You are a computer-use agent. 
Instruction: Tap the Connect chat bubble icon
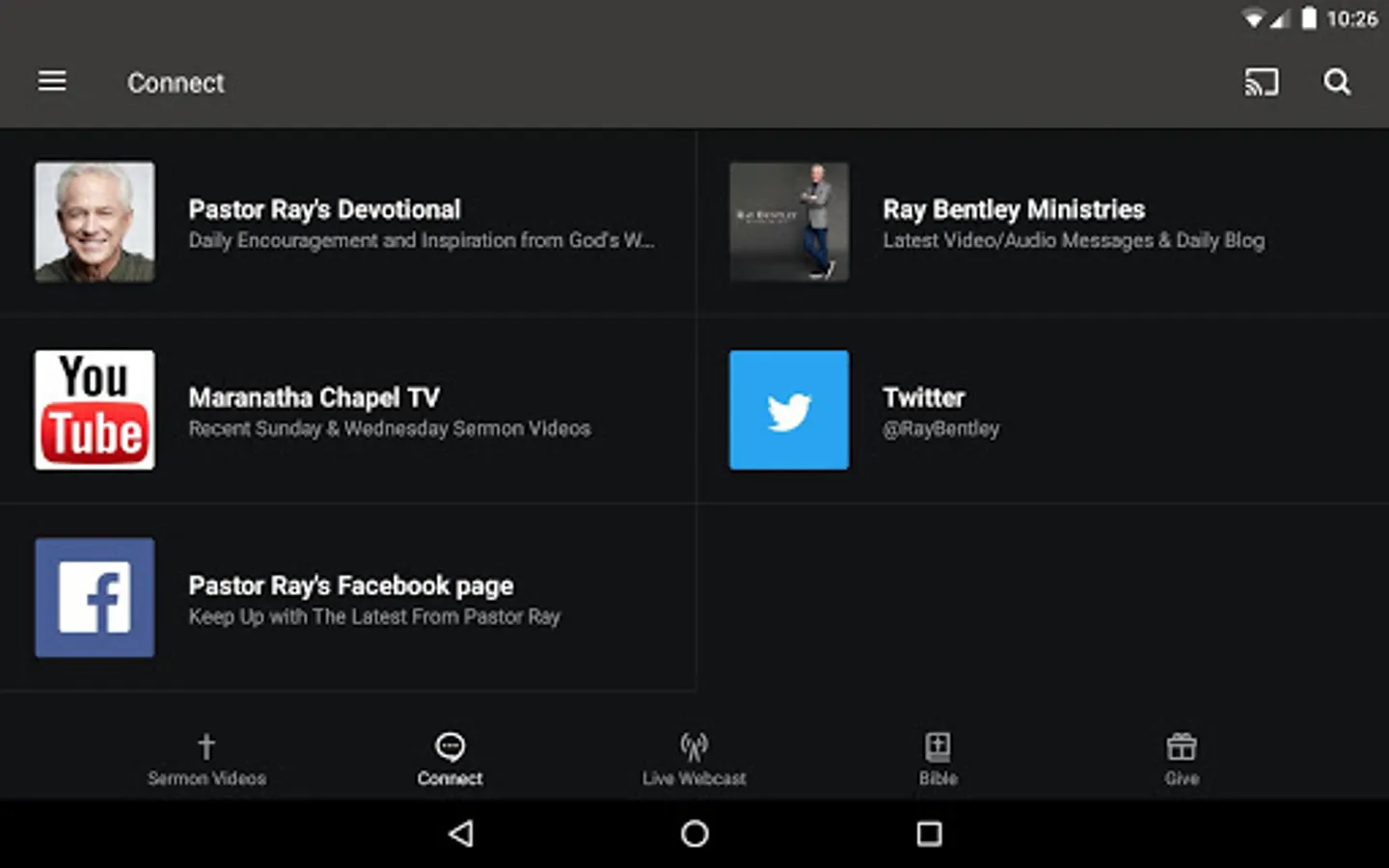click(x=450, y=746)
